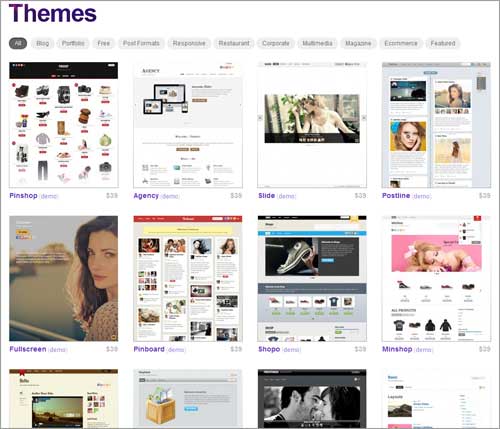Open the video blog theme thumbnail in bottom row
This screenshot has height=429, width=500.
64,399
